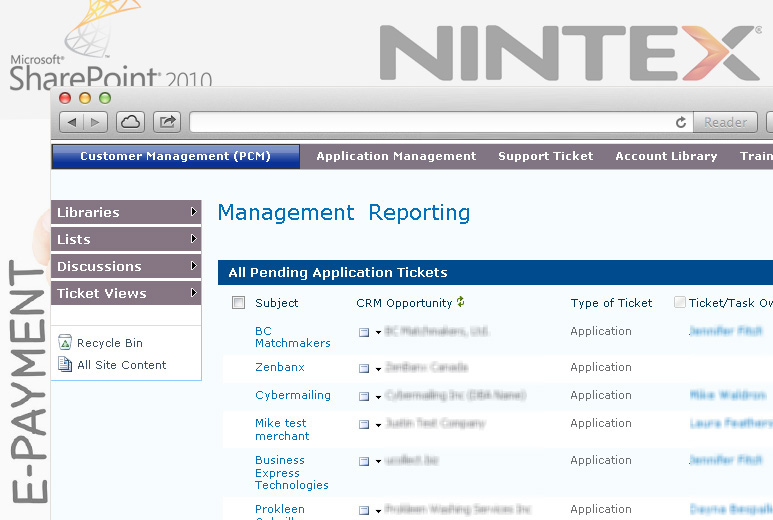Open the Cybermailing ticket link
Image resolution: width=773 pixels, height=520 pixels.
click(x=293, y=395)
